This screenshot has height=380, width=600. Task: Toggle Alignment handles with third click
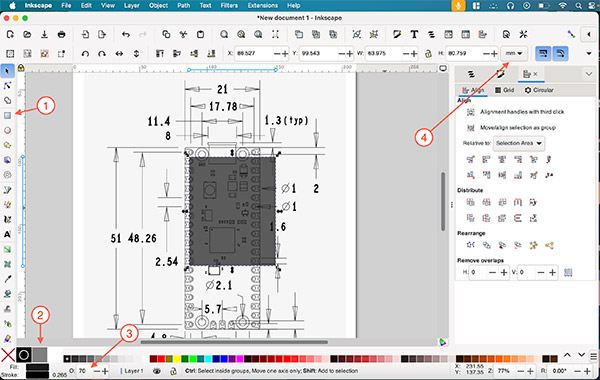(471, 112)
